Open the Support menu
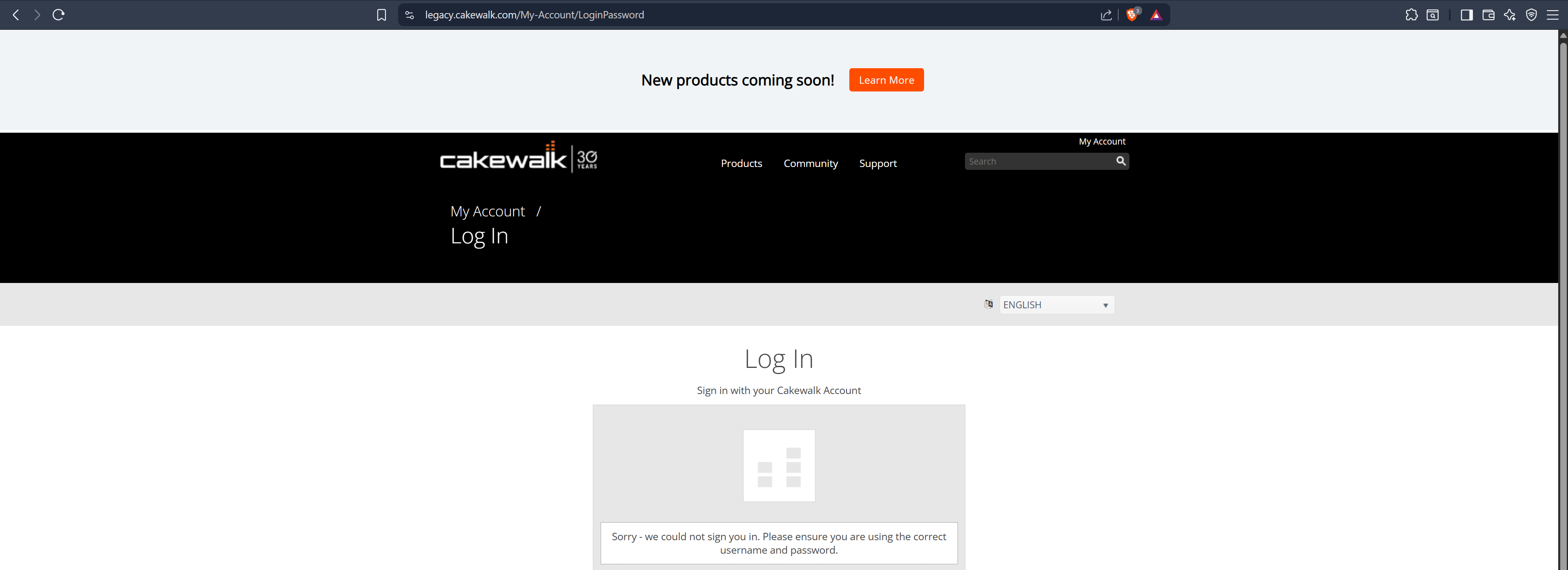Viewport: 1568px width, 570px height. [x=878, y=163]
